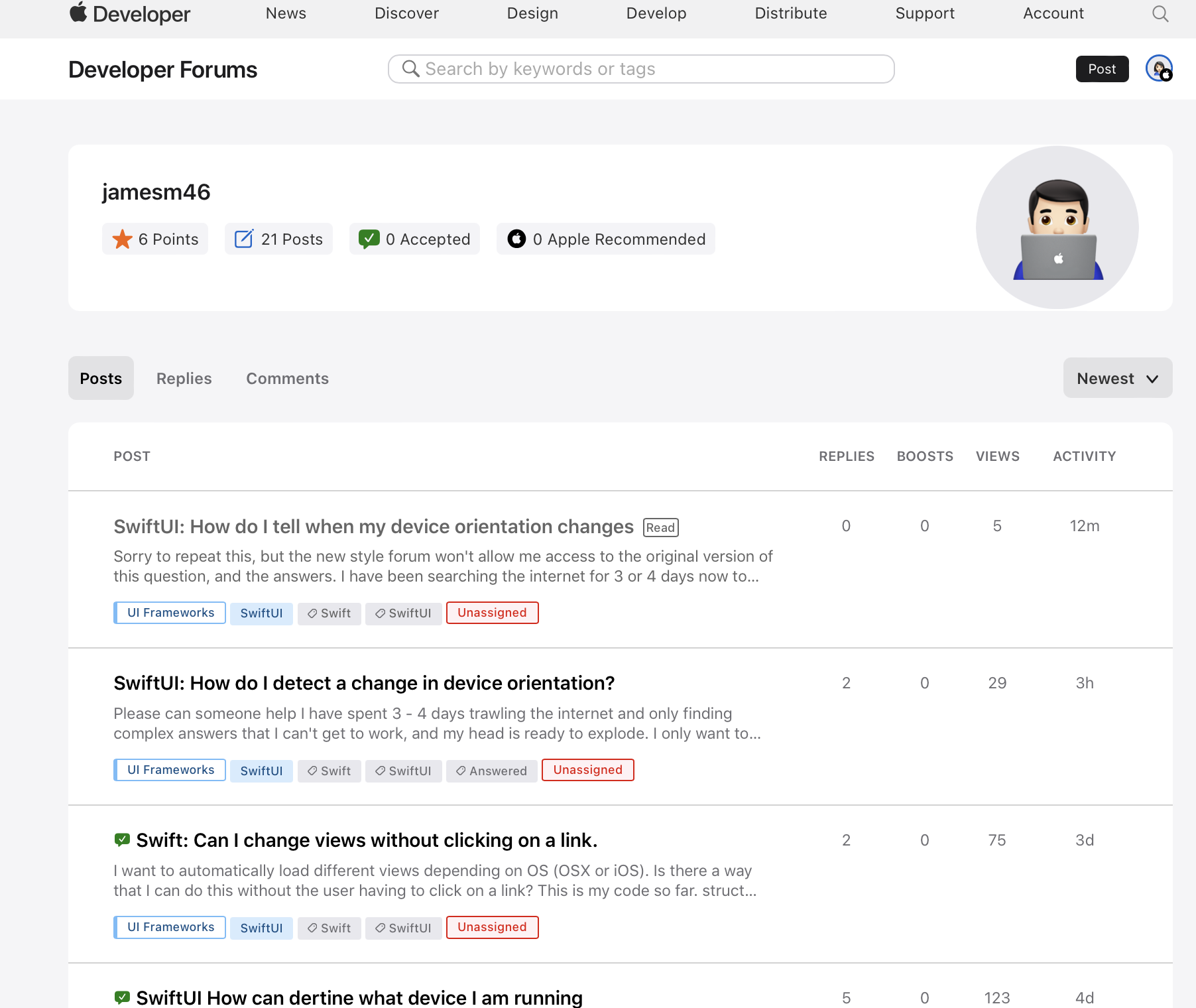
Task: Click UI Frameworks tag on first post
Action: [x=170, y=613]
